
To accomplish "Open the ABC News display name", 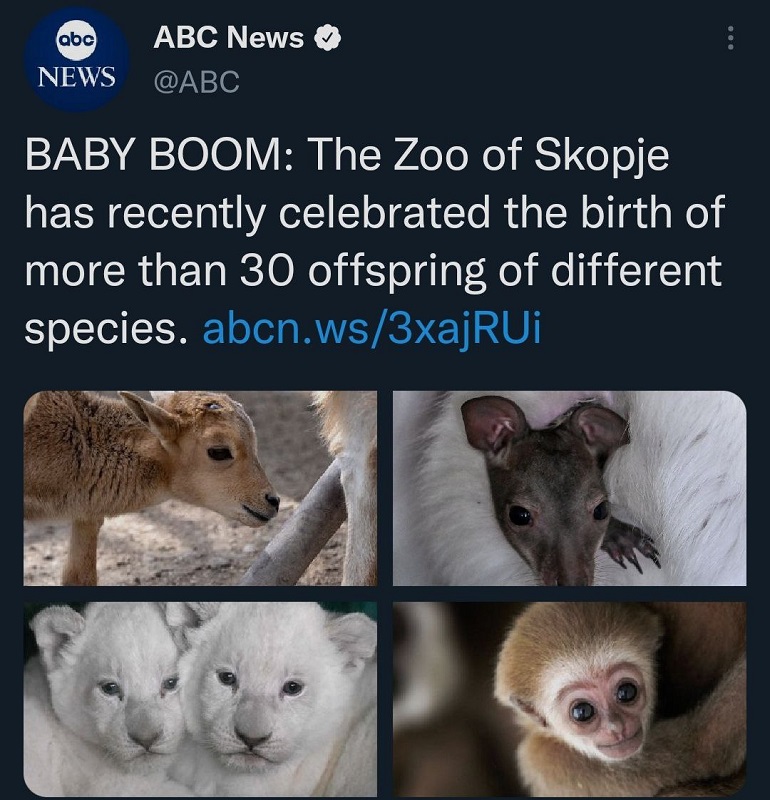I will point(229,38).
